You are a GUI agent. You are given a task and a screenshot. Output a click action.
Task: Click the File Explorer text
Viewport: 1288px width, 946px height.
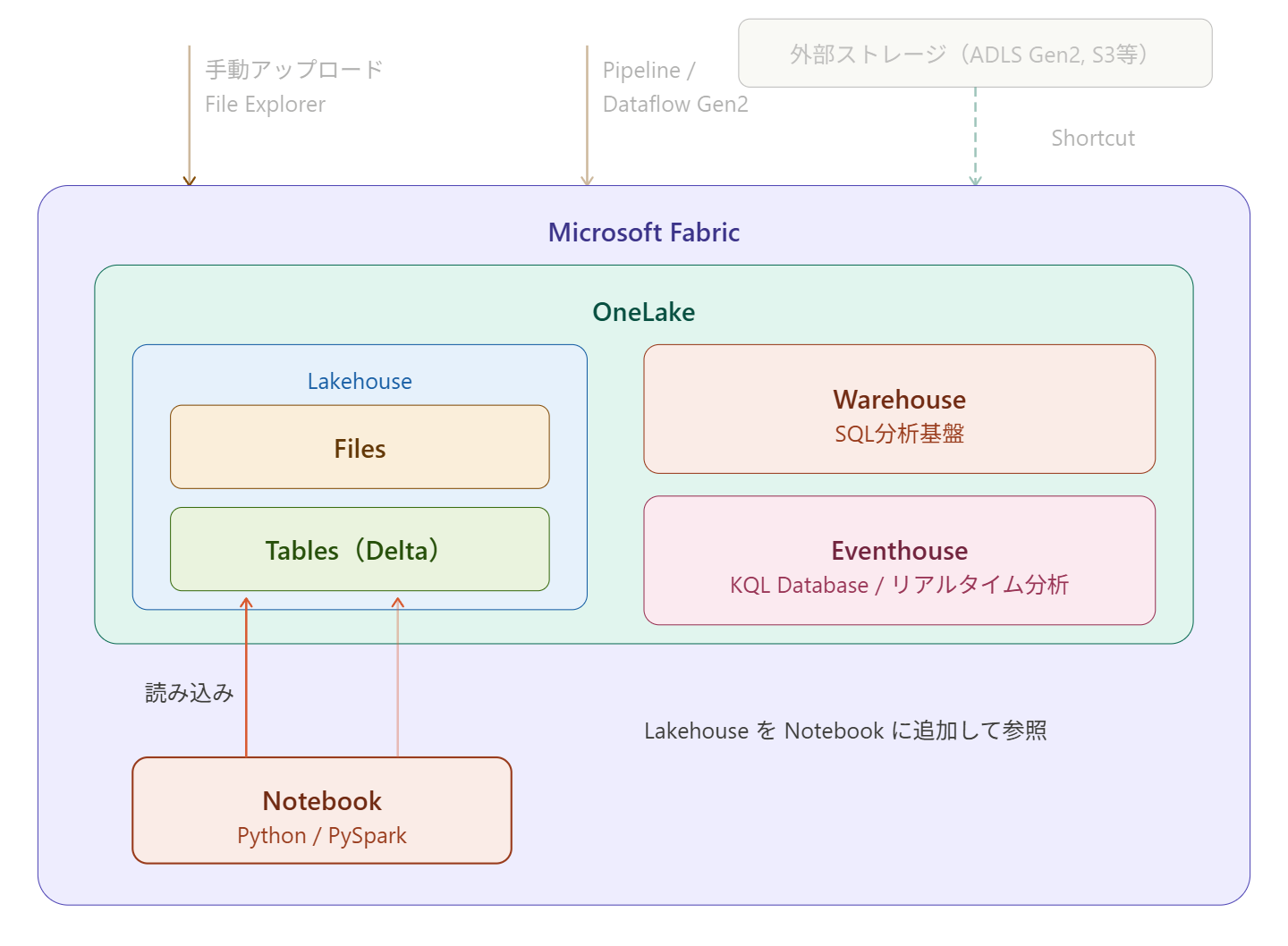tap(265, 105)
